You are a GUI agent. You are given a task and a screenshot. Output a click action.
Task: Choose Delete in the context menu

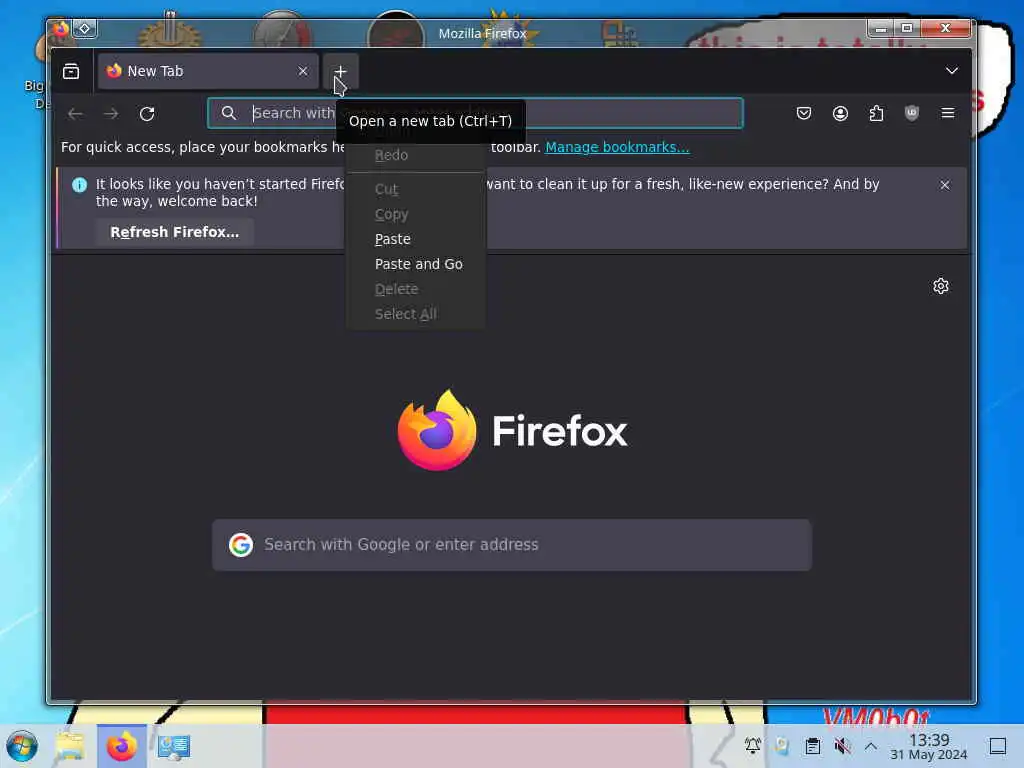click(x=415, y=289)
